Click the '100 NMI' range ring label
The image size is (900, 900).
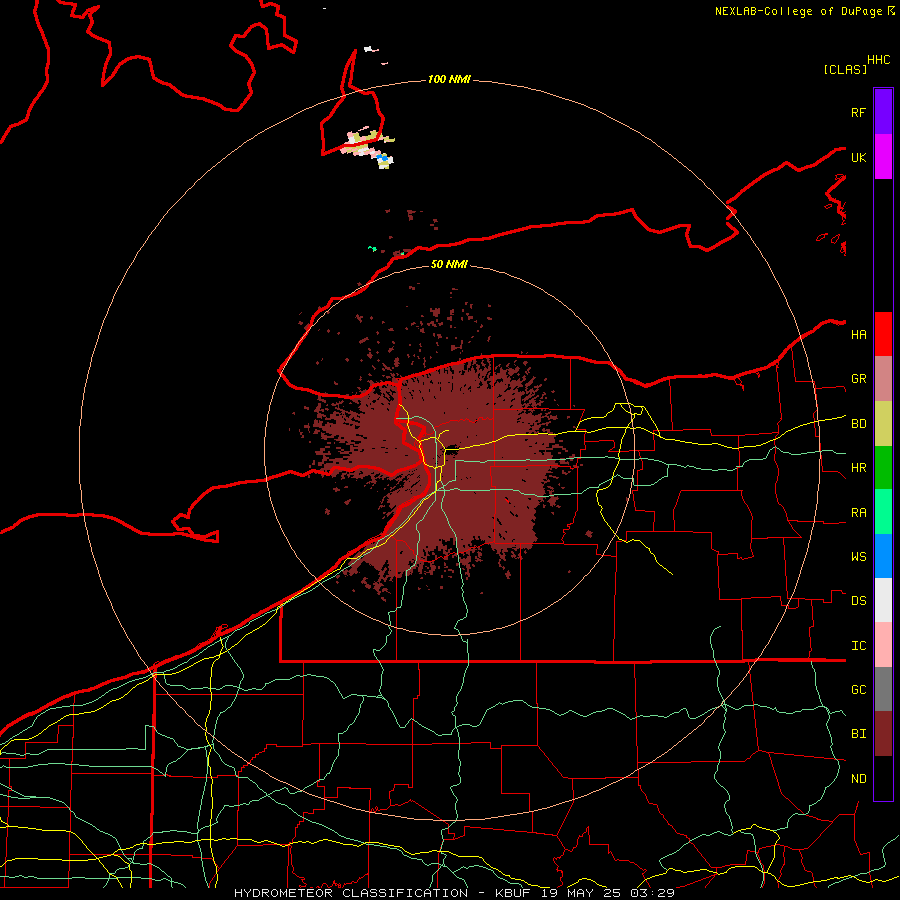coord(449,79)
